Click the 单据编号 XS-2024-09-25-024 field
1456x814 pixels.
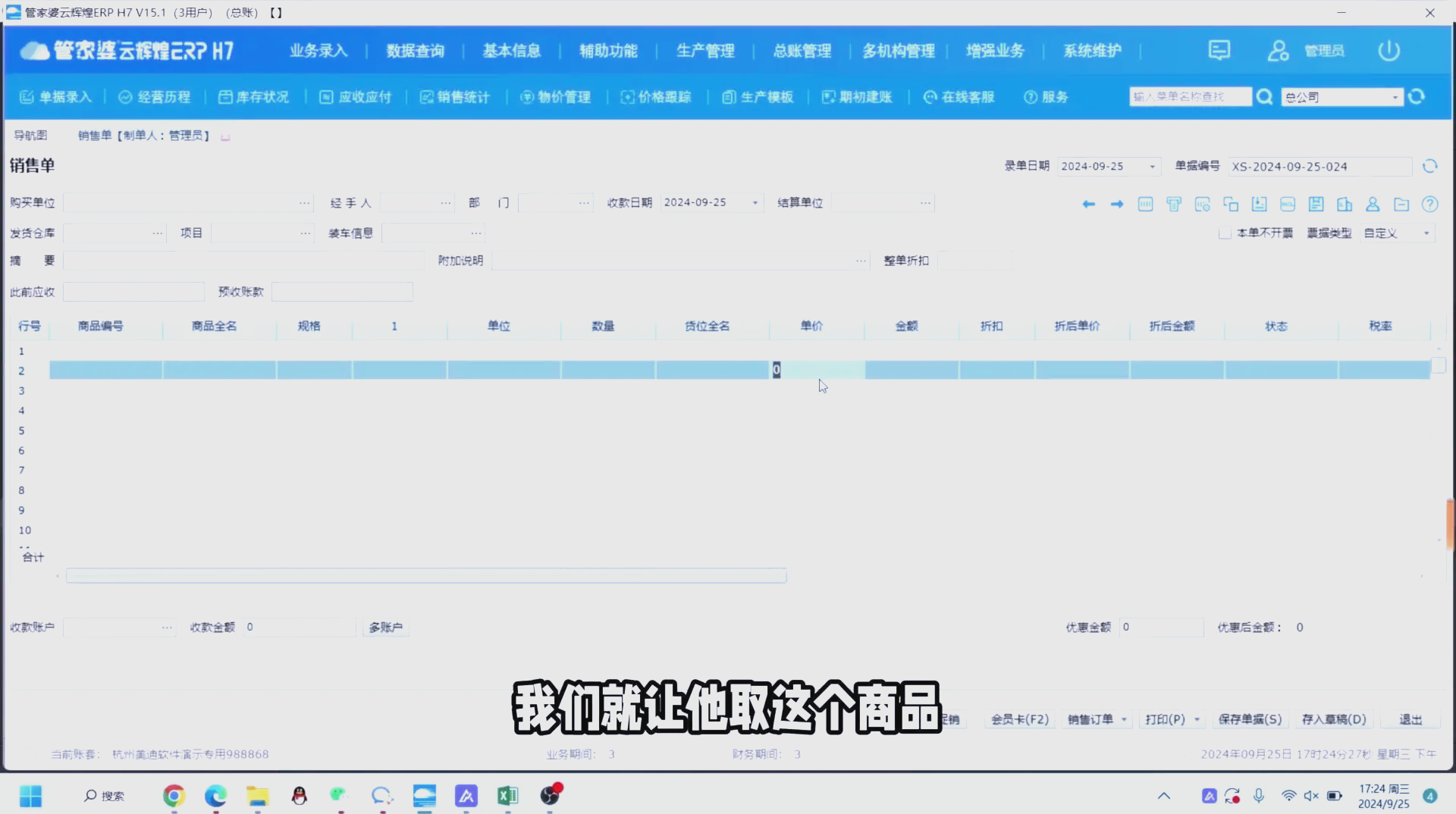click(x=1319, y=167)
